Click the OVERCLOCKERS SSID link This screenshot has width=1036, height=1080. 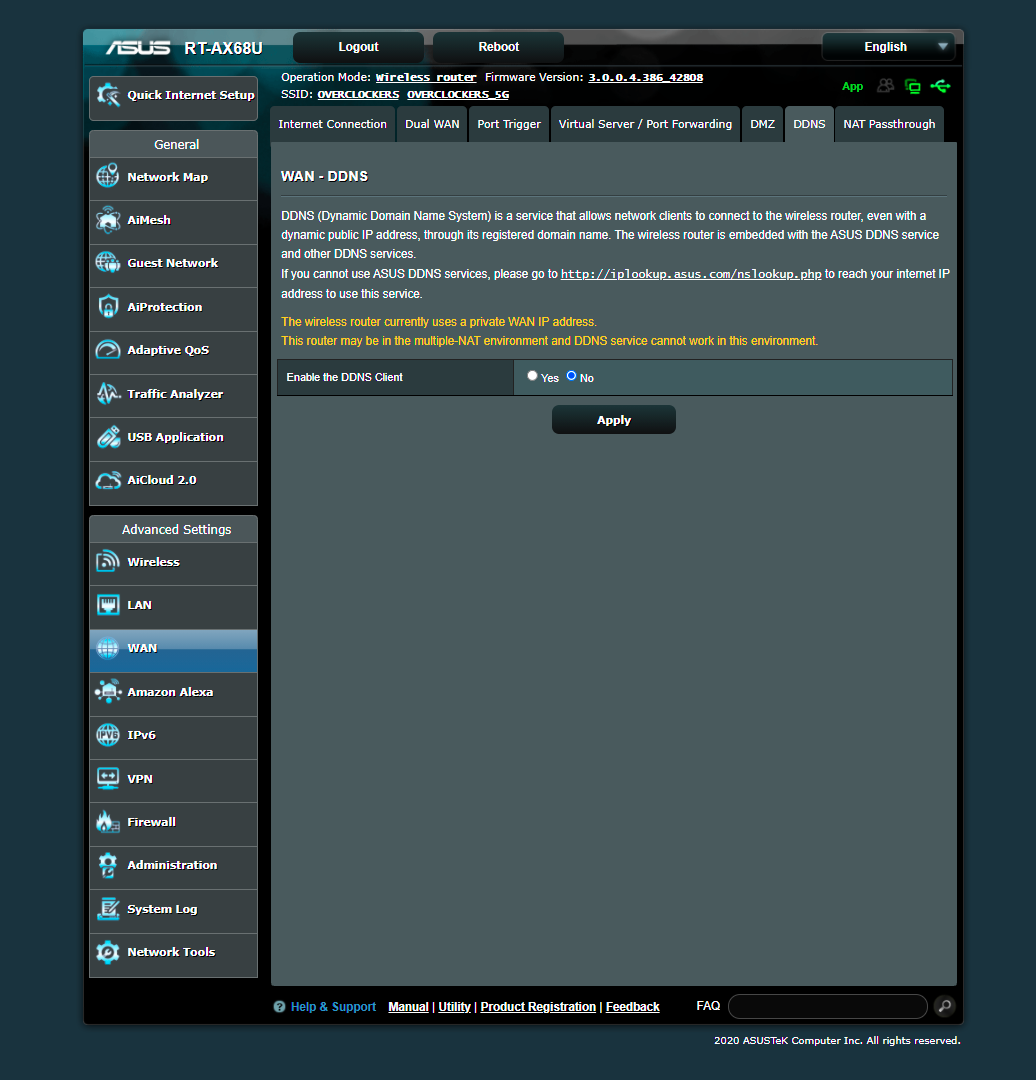(x=358, y=94)
